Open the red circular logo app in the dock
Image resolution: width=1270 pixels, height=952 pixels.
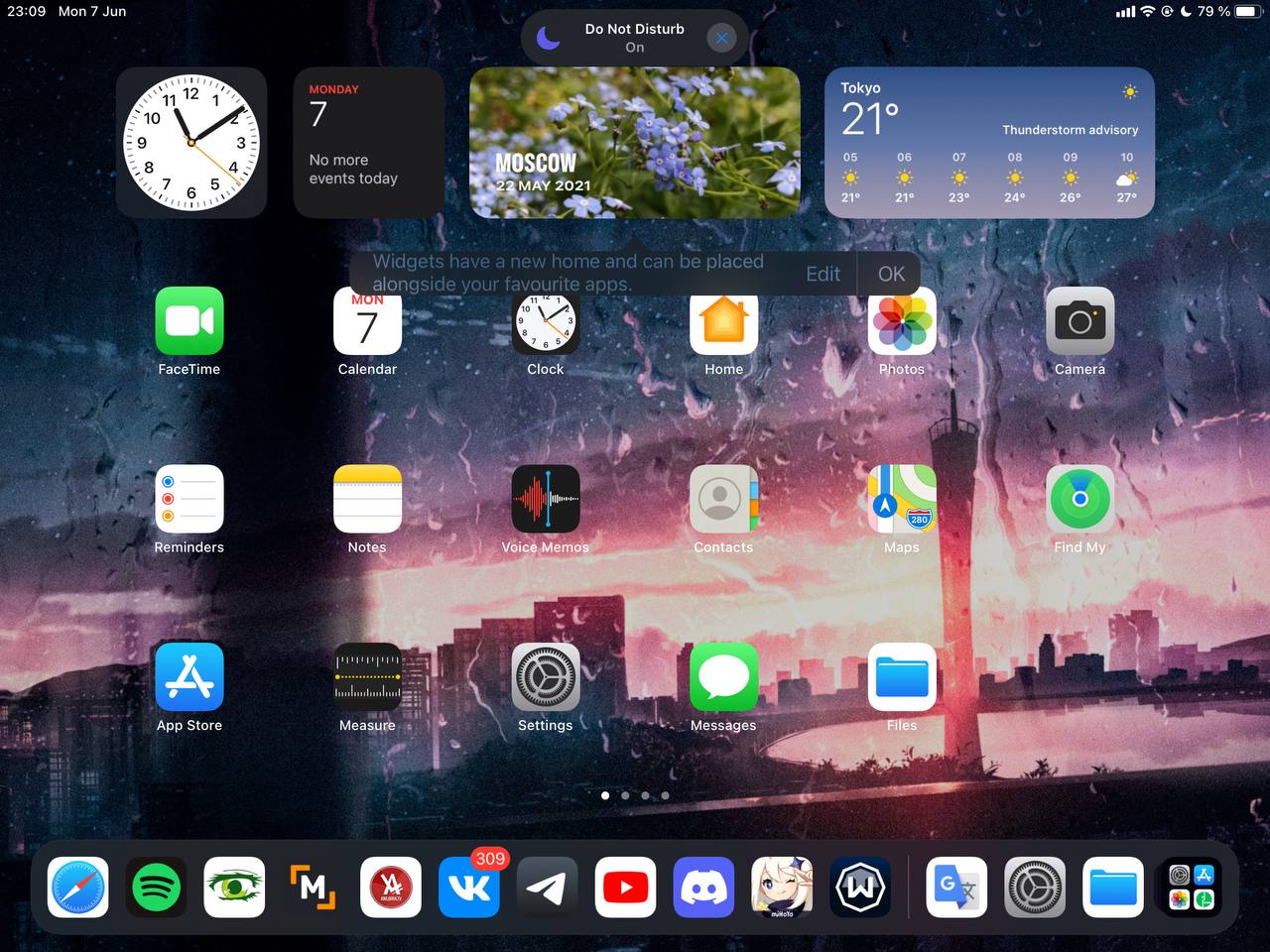tap(391, 888)
